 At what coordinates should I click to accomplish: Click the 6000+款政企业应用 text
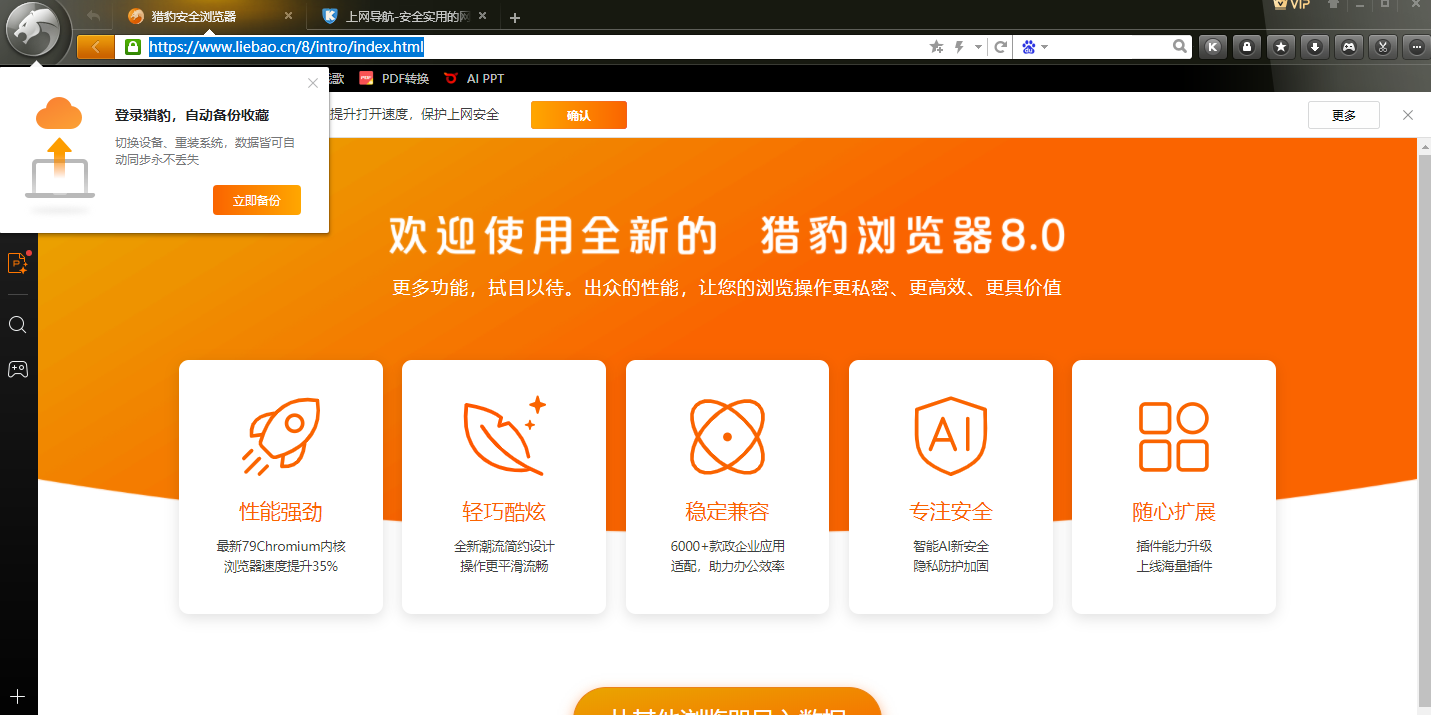coord(728,546)
